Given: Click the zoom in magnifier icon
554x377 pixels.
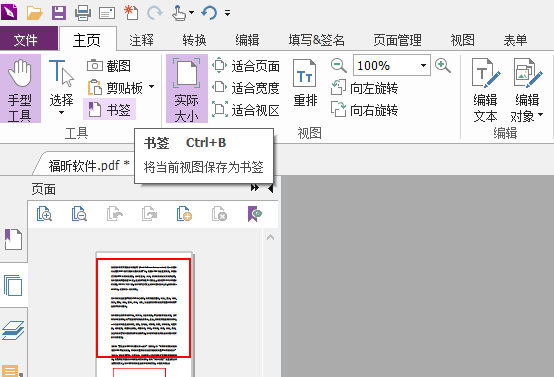Looking at the screenshot, I should tap(443, 66).
